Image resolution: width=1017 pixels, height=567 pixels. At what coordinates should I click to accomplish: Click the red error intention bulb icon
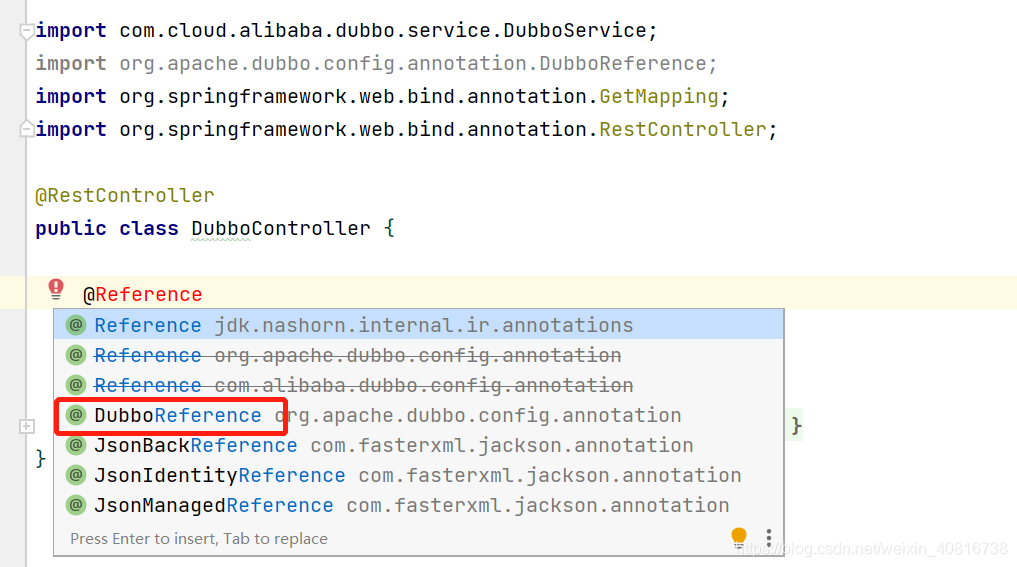coord(56,289)
